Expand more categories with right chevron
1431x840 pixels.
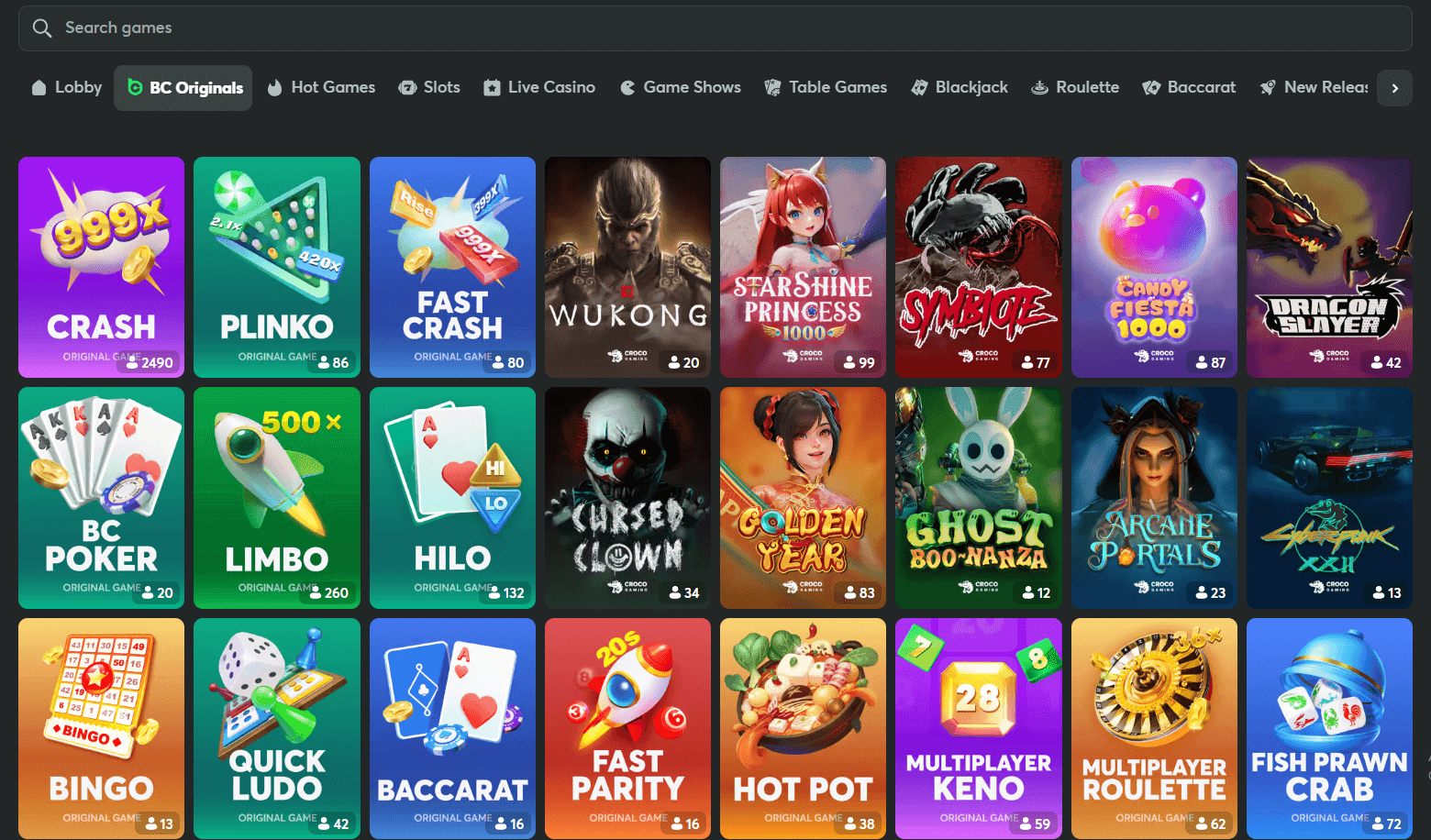1394,88
